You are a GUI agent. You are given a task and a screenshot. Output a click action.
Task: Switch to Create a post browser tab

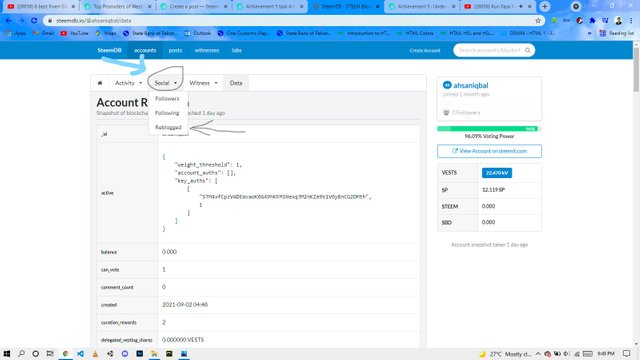pos(194,7)
